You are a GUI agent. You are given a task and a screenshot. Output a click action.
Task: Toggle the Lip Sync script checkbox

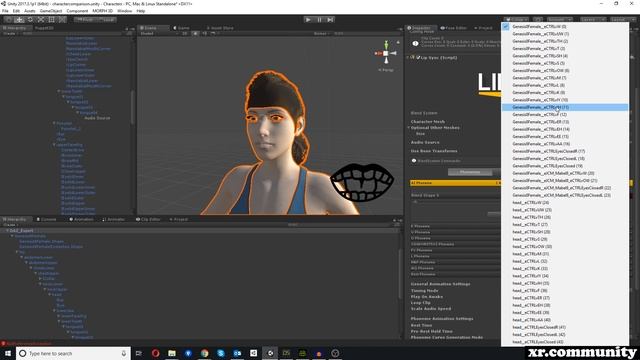click(418, 58)
